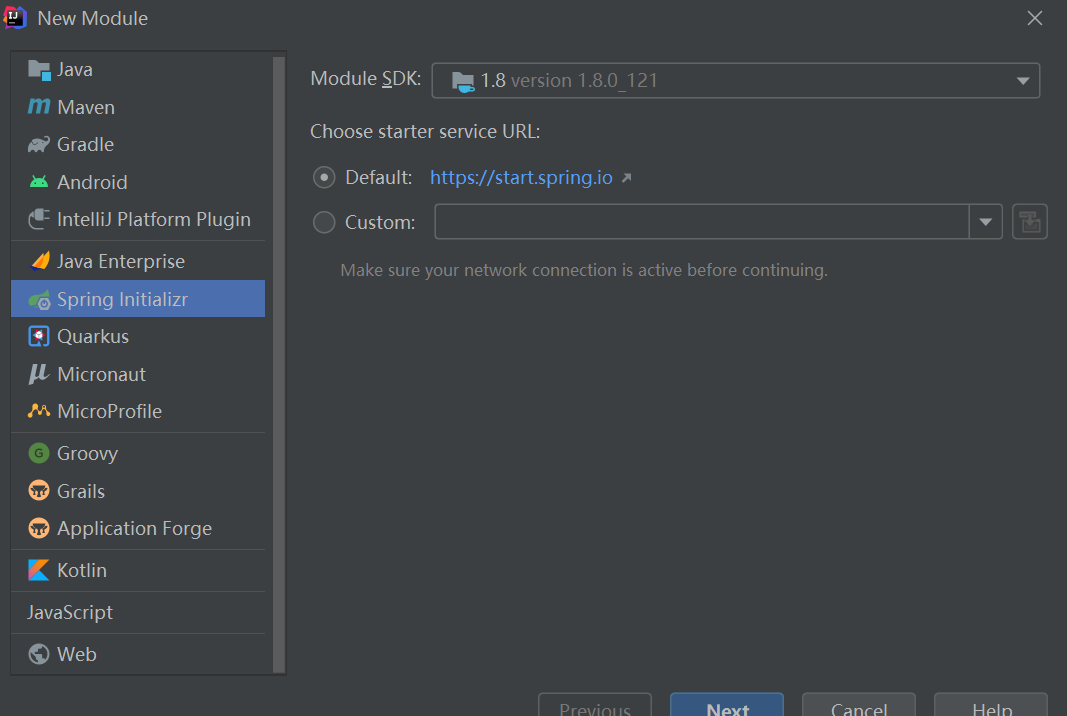Screen dimensions: 1067x716
Task: Click the Module SDK label
Action: pyautogui.click(x=365, y=79)
